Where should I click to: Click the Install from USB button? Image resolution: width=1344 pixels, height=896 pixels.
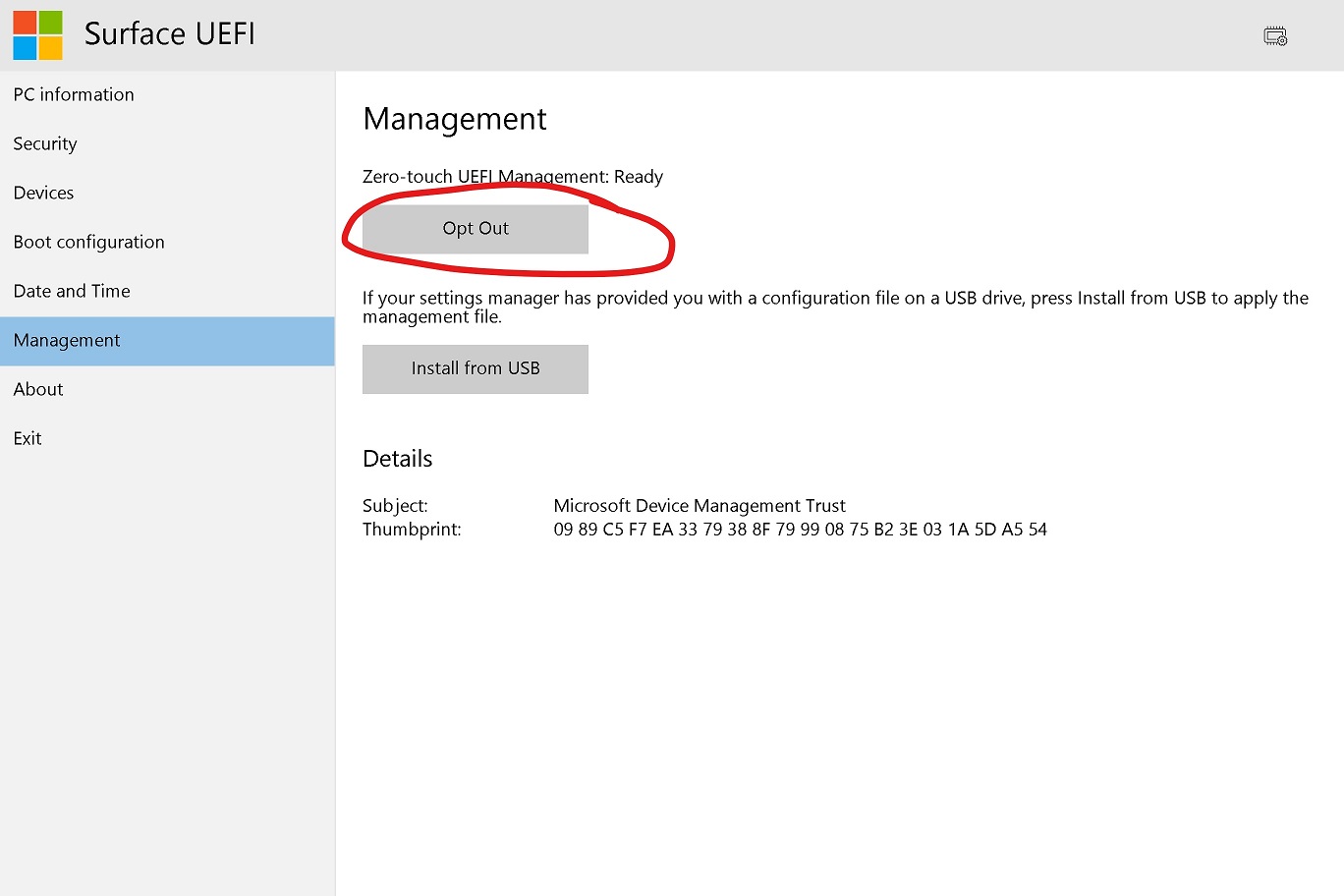[x=476, y=369]
